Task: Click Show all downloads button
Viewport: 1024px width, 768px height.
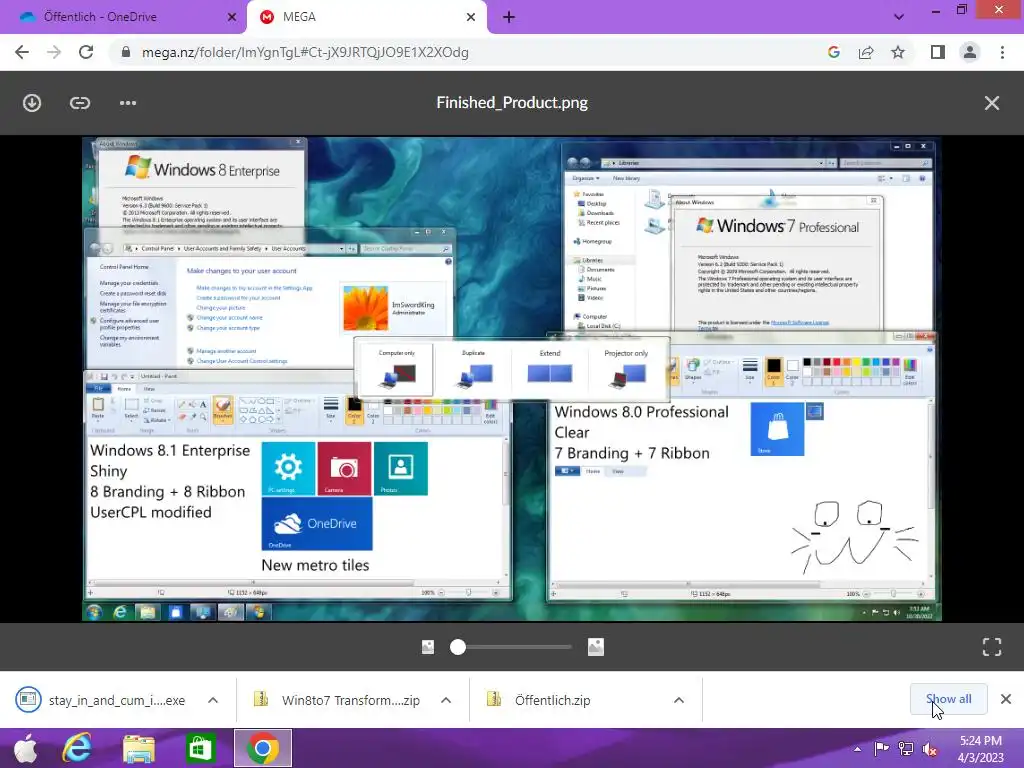Action: pos(948,699)
